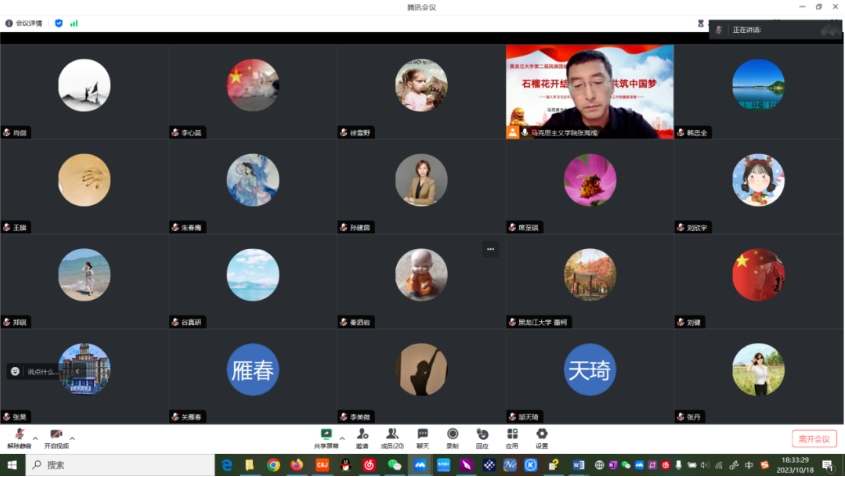
Task: Click the green network signal indicator
Action: (74, 22)
